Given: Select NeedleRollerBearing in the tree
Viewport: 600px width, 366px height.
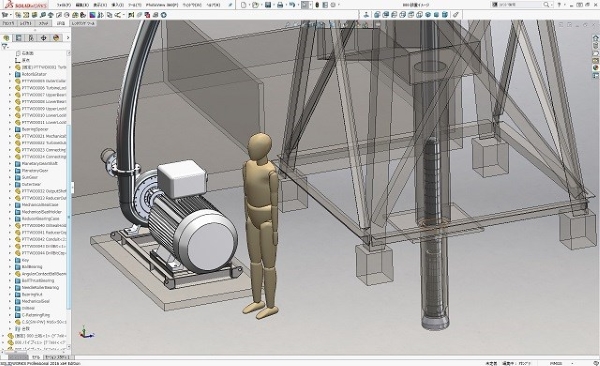Looking at the screenshot, I should (x=40, y=288).
